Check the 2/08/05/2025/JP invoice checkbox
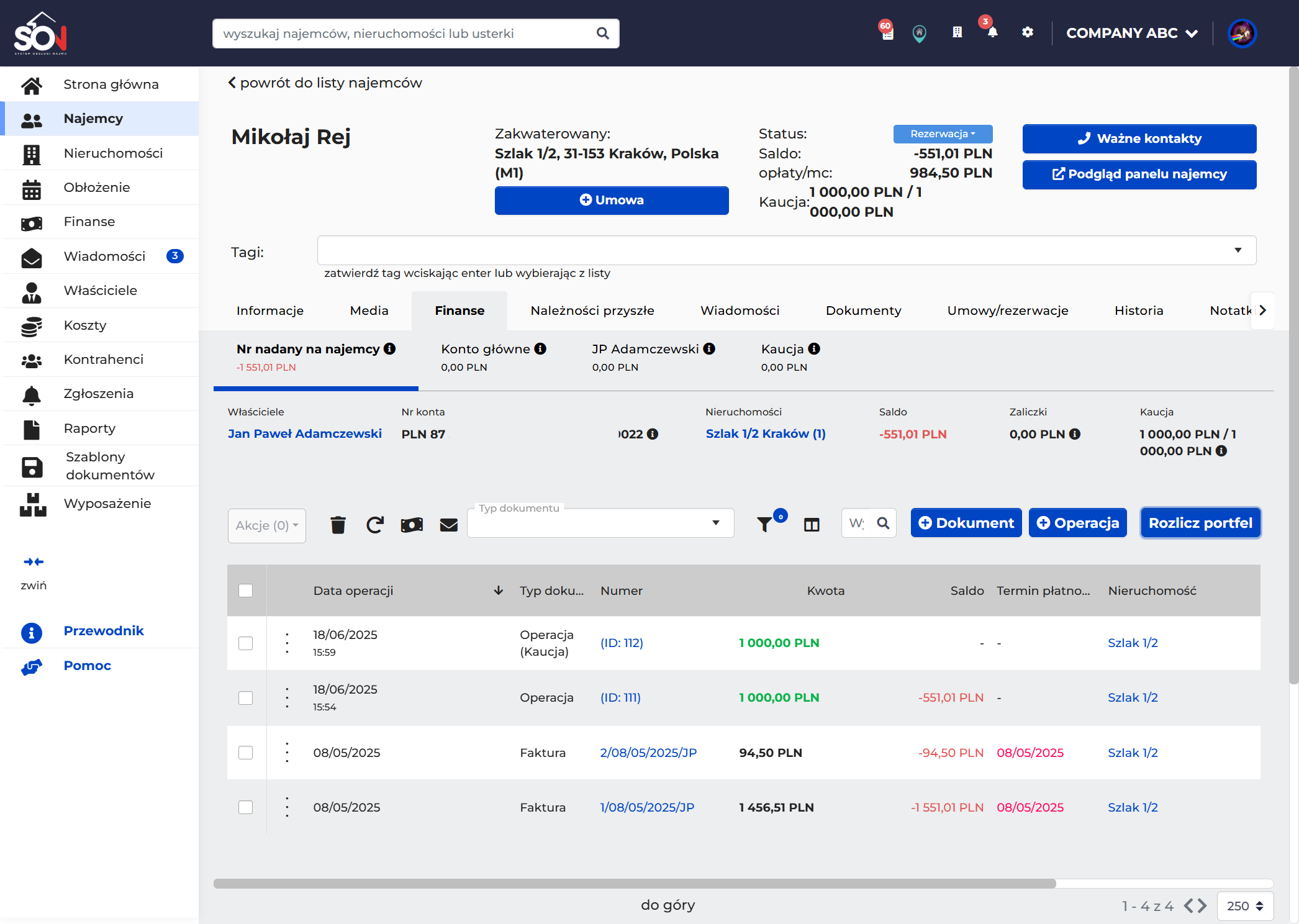 [246, 753]
